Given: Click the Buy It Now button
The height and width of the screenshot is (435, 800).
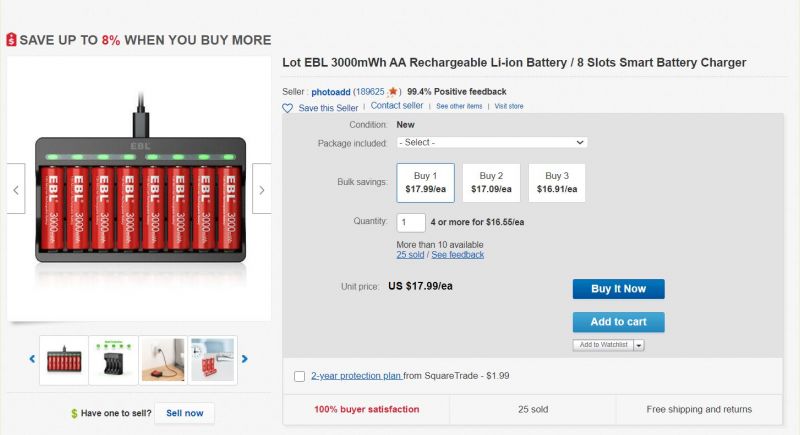Looking at the screenshot, I should coord(618,289).
